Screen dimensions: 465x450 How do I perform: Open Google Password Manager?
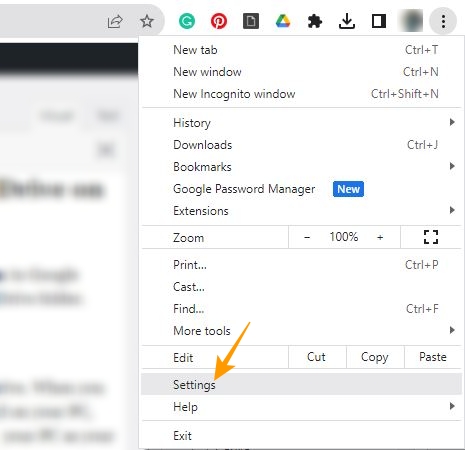coord(301,189)
